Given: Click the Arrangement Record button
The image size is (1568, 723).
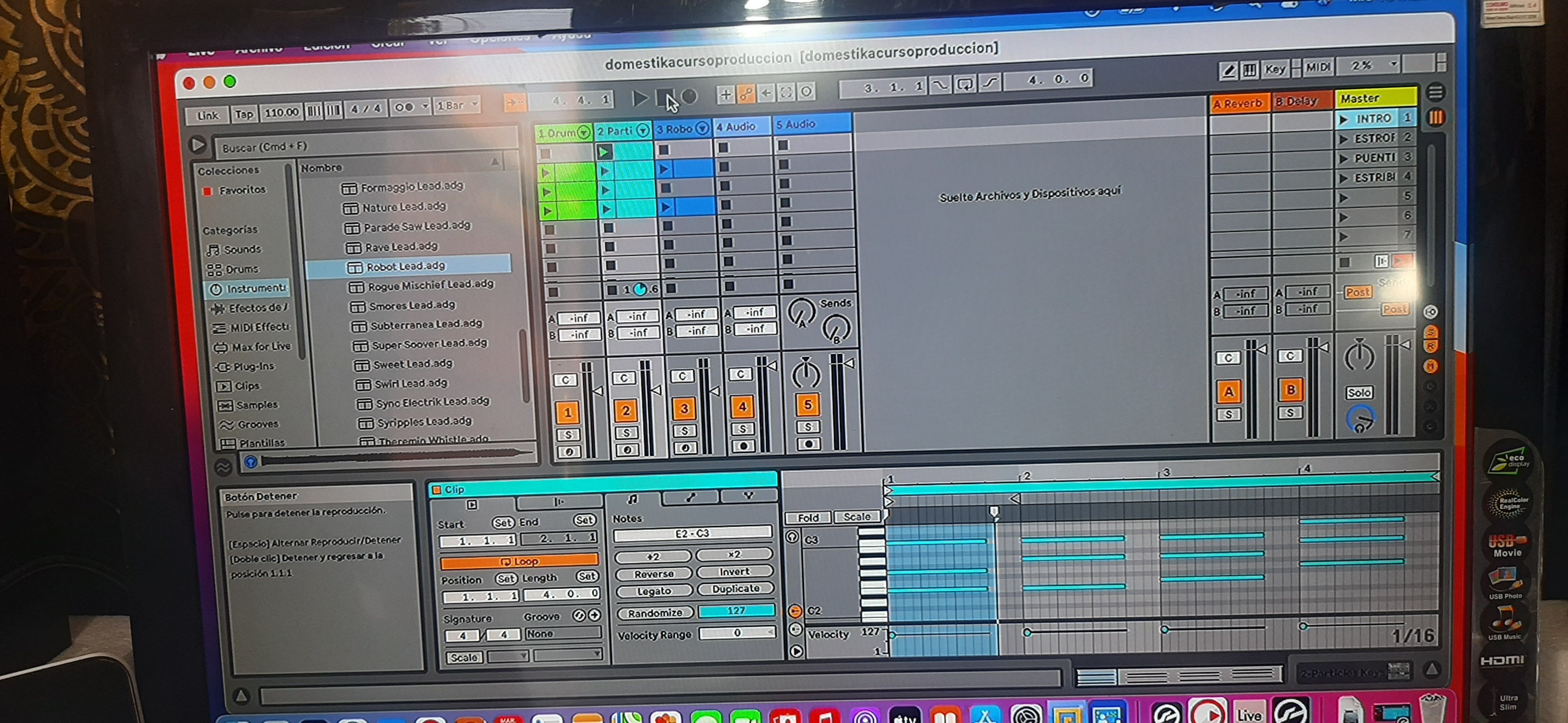Looking at the screenshot, I should coord(689,96).
